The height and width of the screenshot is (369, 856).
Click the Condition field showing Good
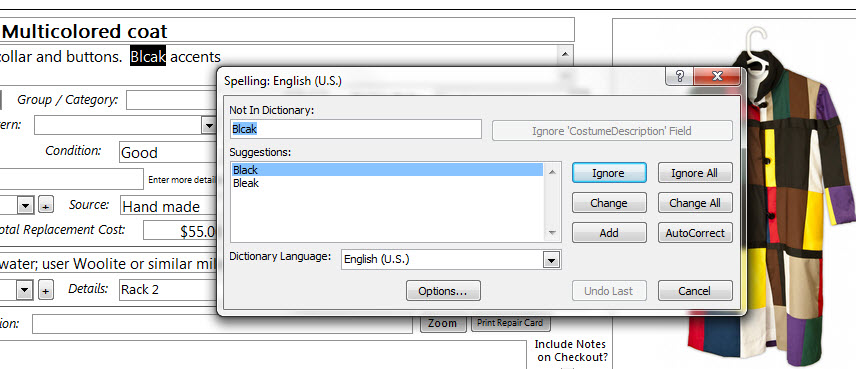click(x=168, y=152)
